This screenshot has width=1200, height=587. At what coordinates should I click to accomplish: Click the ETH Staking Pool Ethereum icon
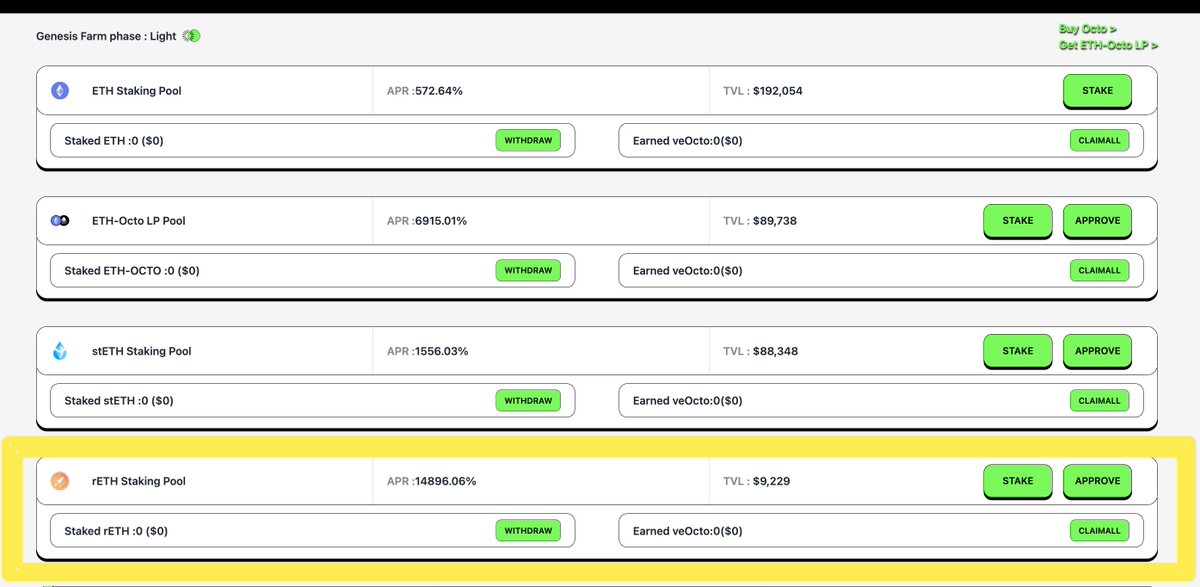click(60, 91)
